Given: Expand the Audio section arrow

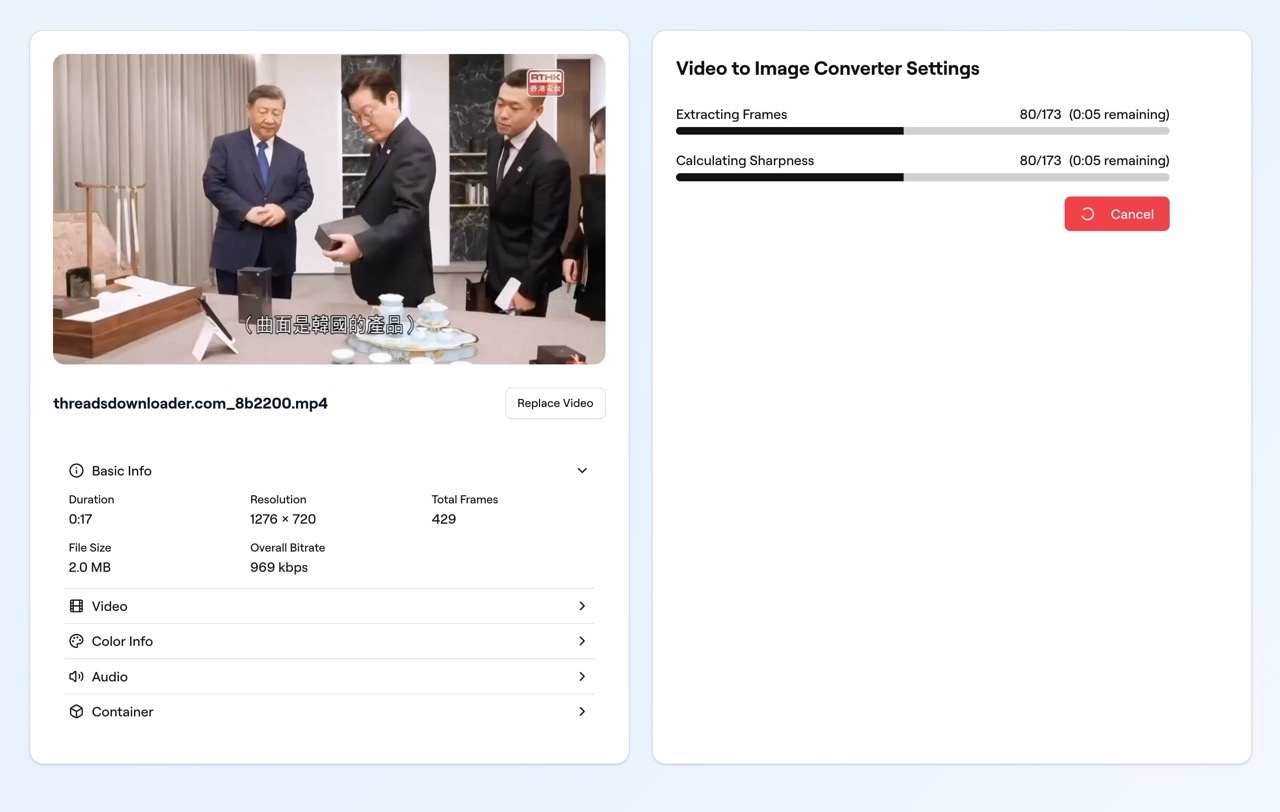Looking at the screenshot, I should click(x=582, y=677).
